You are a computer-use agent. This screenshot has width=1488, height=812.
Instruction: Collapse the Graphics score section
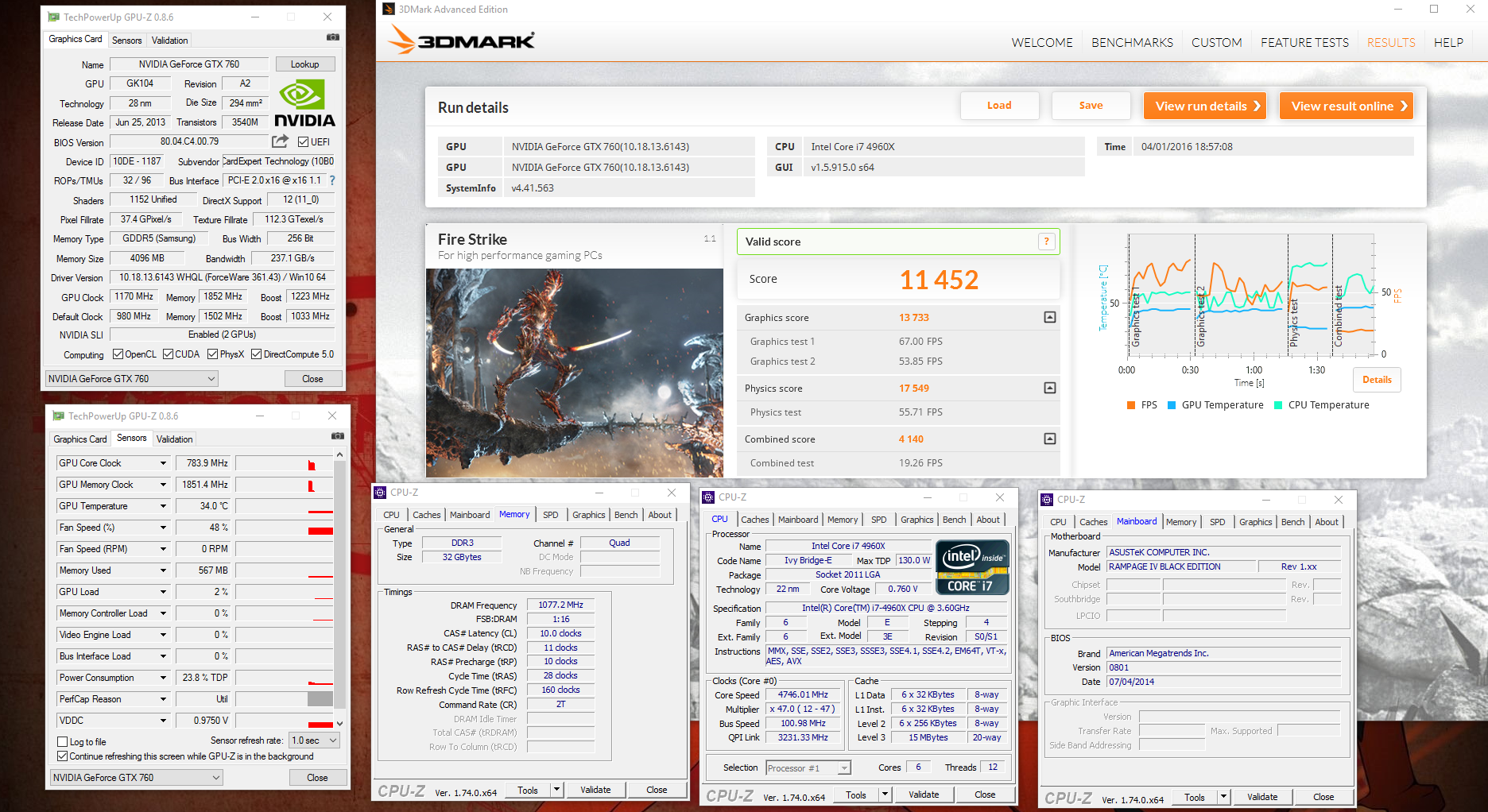(1050, 317)
